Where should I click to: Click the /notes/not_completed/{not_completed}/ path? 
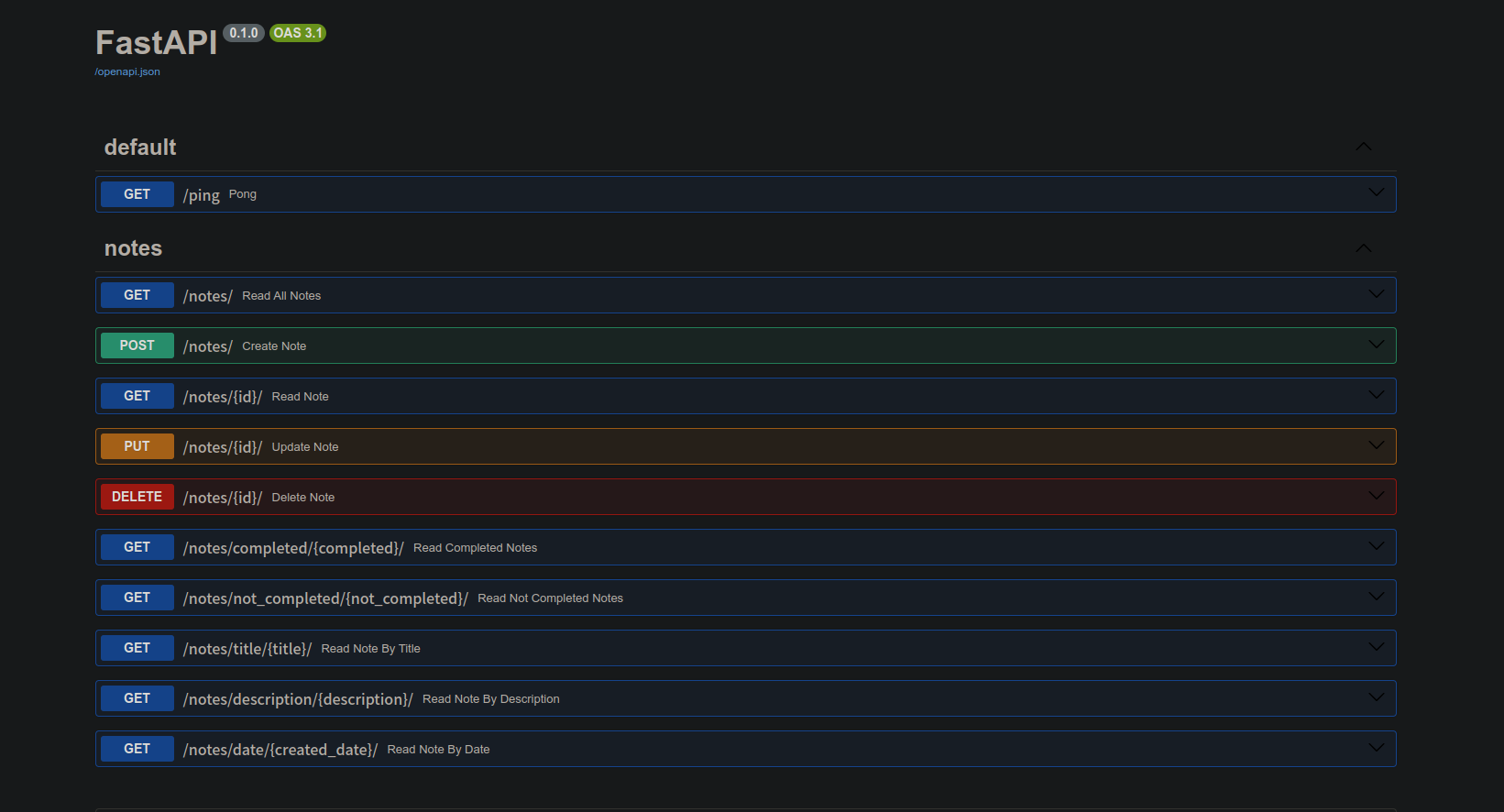pyautogui.click(x=325, y=598)
